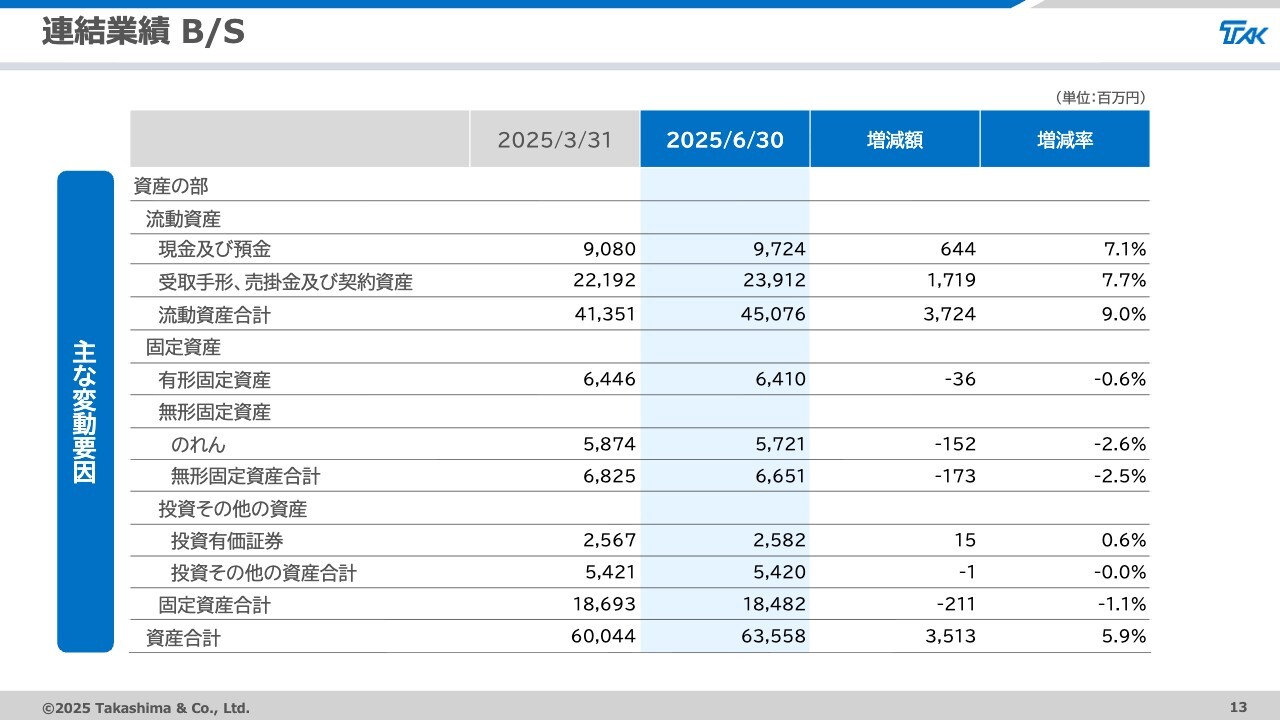Image resolution: width=1280 pixels, height=720 pixels.
Task: Click the change amount -173
Action: click(955, 477)
